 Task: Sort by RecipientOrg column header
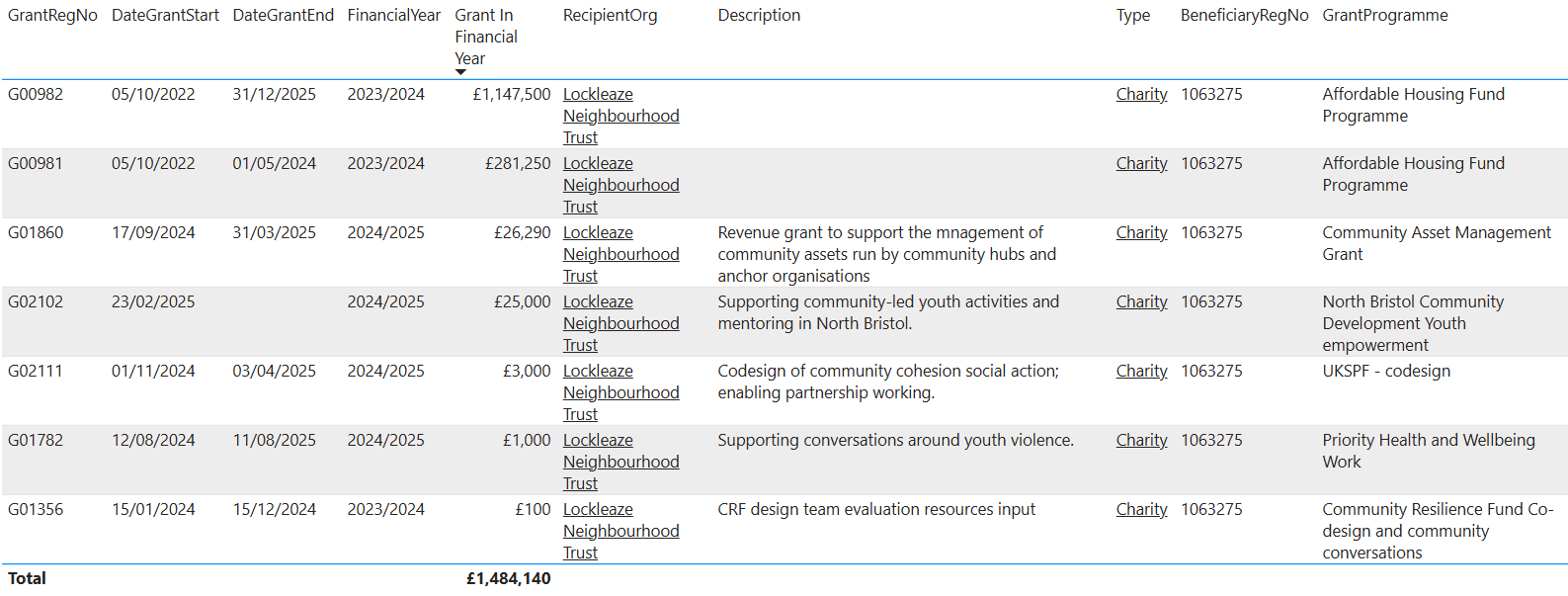point(610,16)
